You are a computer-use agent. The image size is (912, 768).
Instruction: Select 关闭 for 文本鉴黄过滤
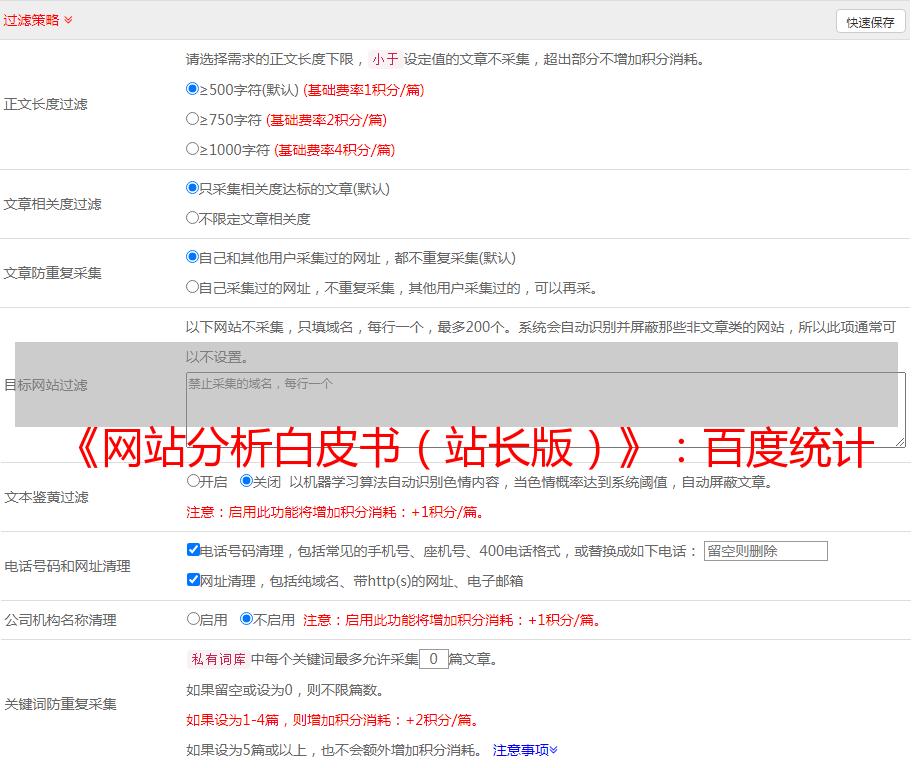247,481
